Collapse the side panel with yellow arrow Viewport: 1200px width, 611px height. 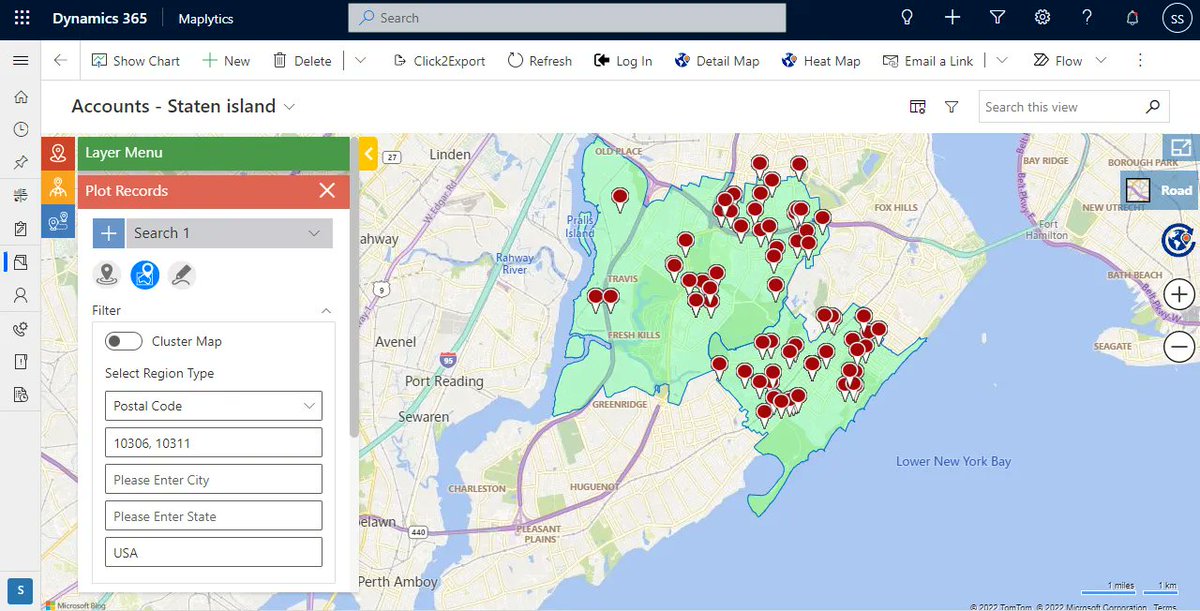368,154
